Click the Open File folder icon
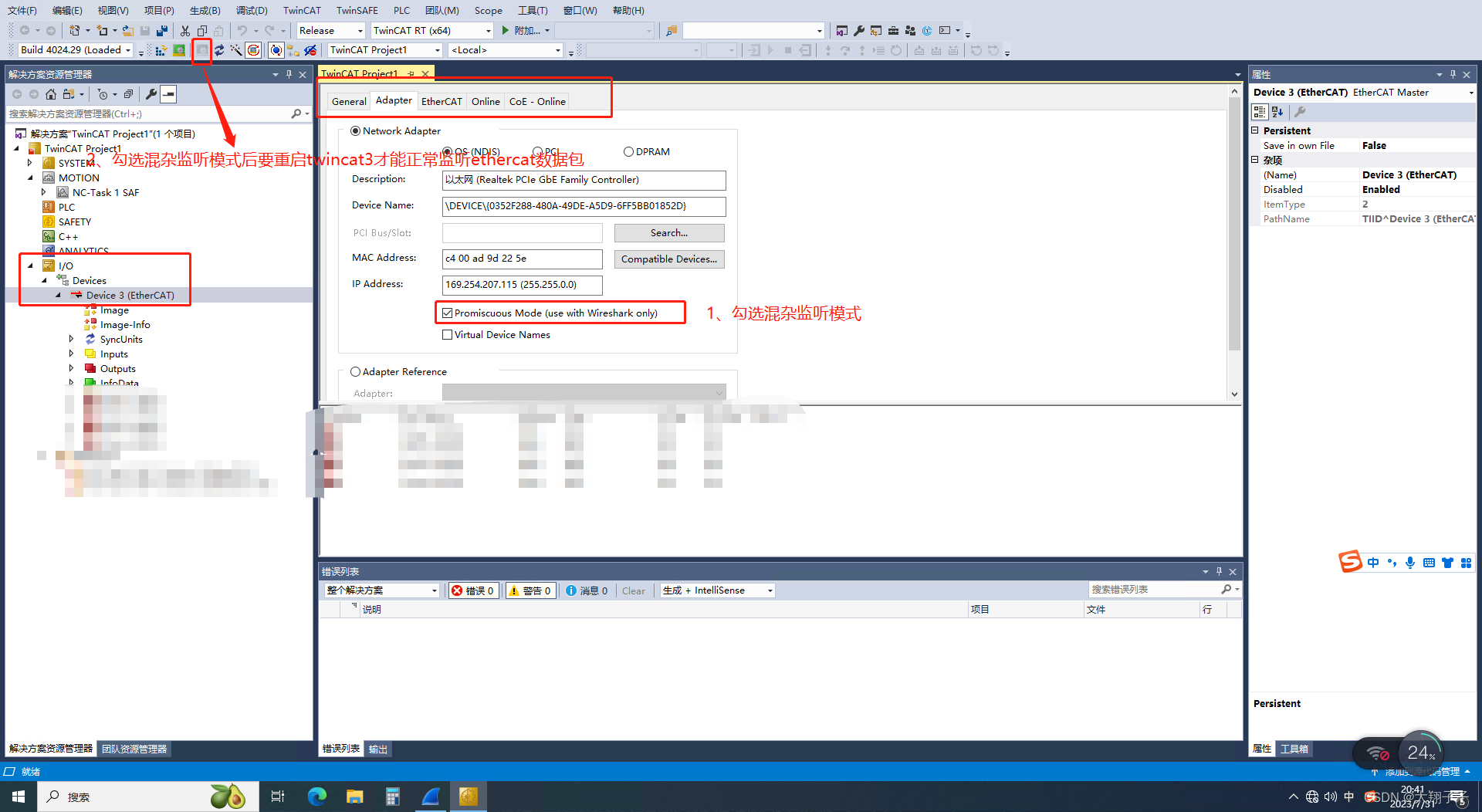1482x812 pixels. 128,31
